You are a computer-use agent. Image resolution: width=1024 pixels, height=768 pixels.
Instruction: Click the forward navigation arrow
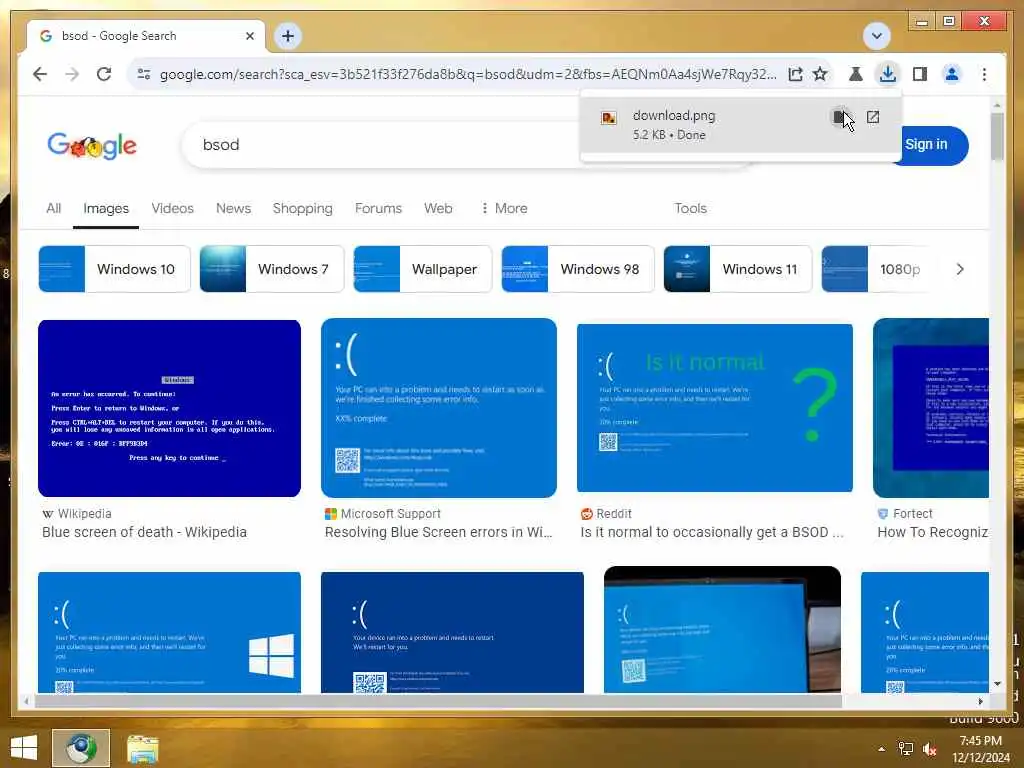pyautogui.click(x=72, y=74)
